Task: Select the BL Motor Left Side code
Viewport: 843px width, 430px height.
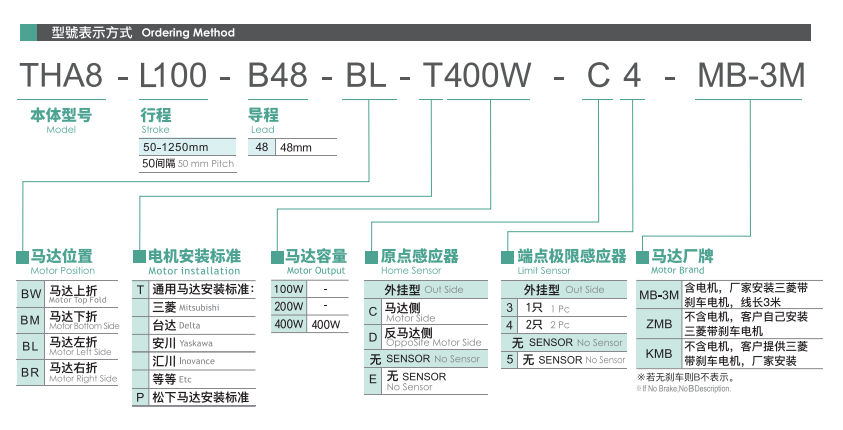Action: coord(32,347)
